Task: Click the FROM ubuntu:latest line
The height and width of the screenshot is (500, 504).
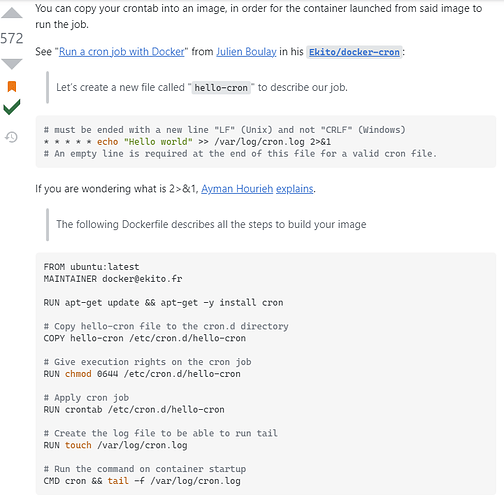Action: tap(91, 267)
